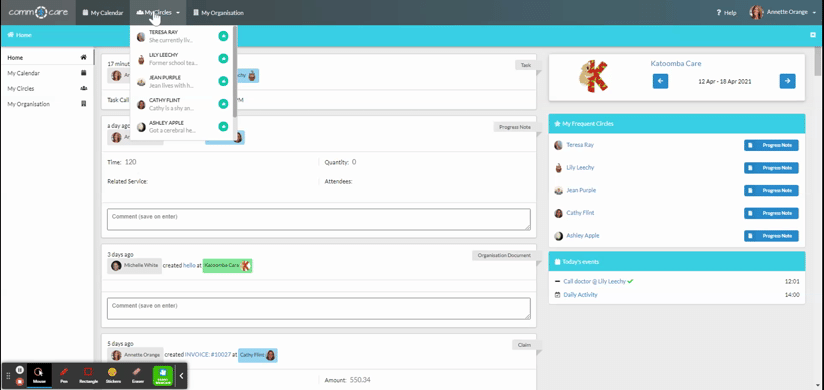Screen dimensions: 824x390
Task: Click the circles dropdown list scrollbar
Action: point(235,71)
